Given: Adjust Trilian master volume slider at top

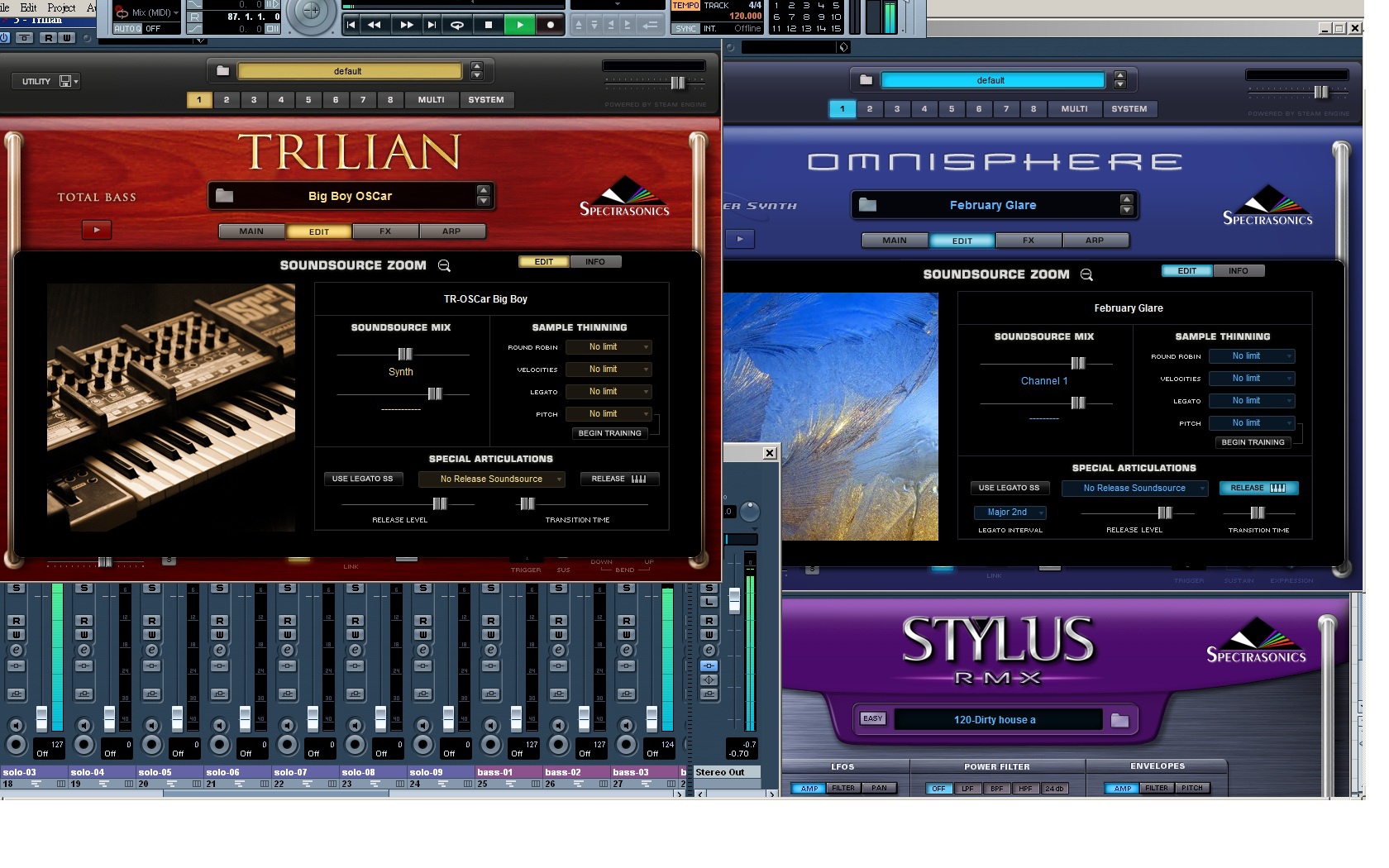Looking at the screenshot, I should click(678, 83).
